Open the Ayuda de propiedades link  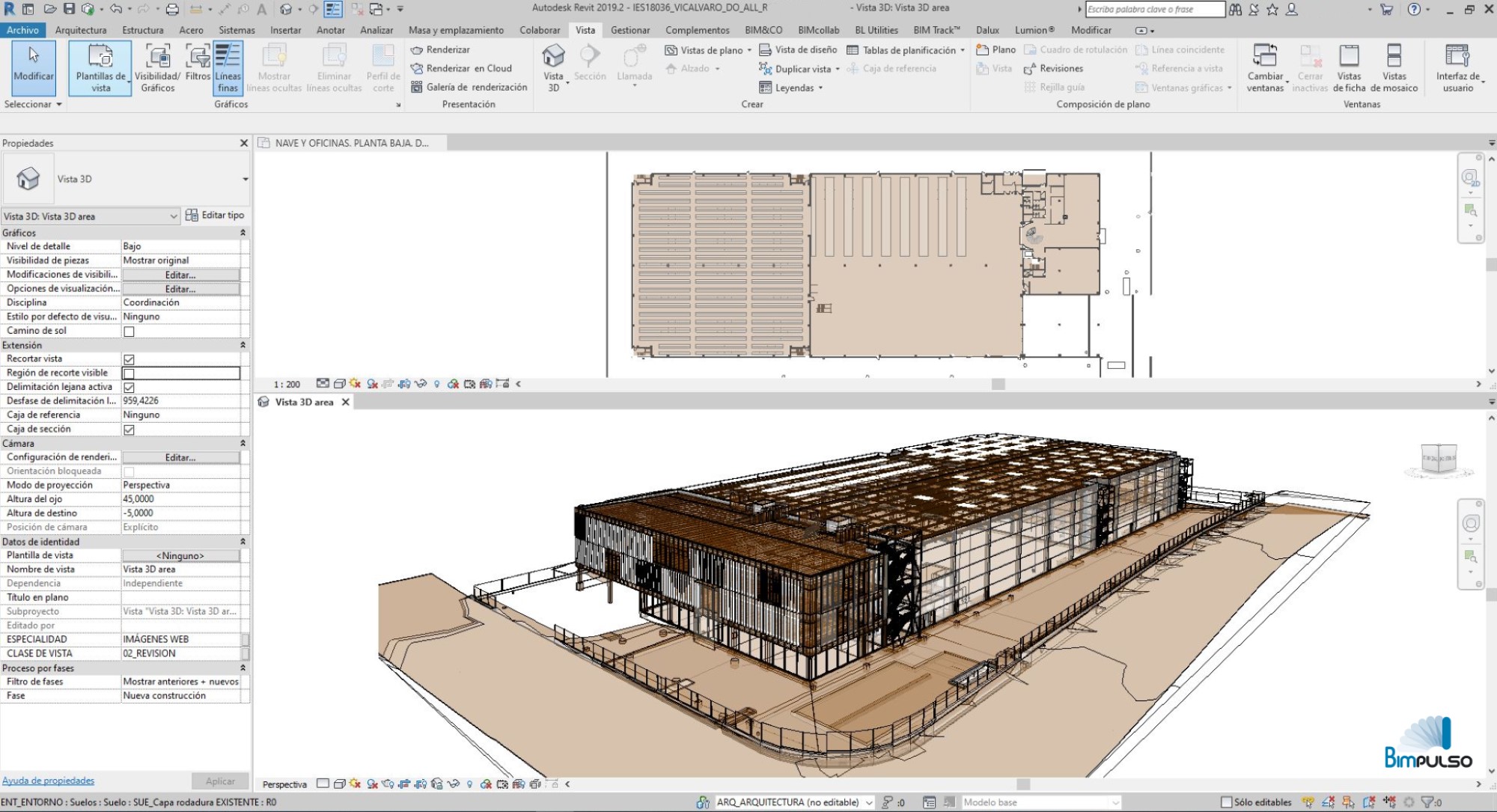click(x=48, y=781)
